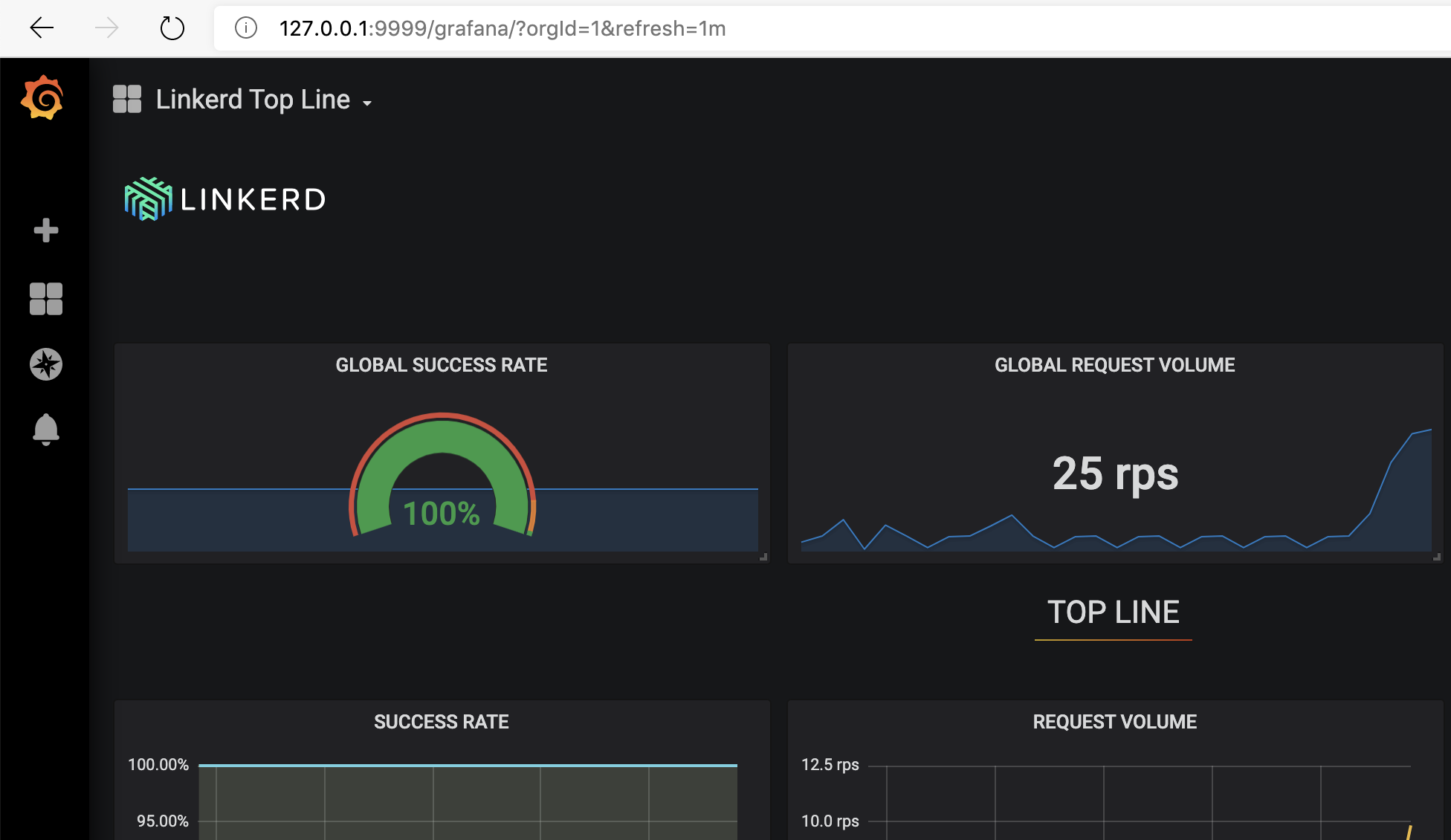Open the Global Success Rate panel title menu
The image size is (1451, 840).
click(x=442, y=365)
